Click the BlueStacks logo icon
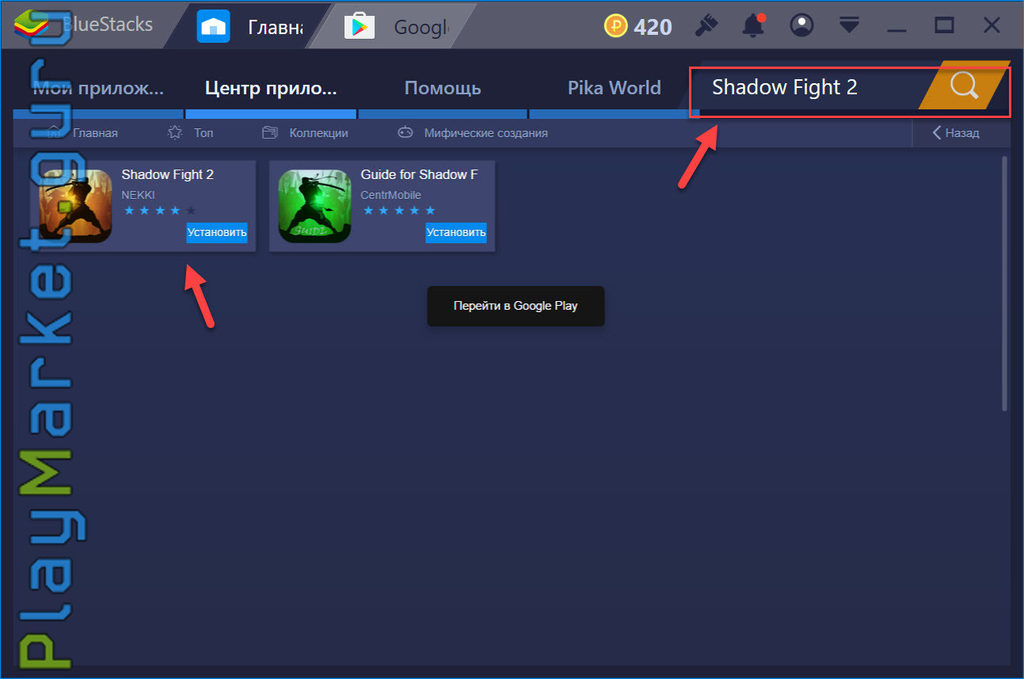The image size is (1024, 679). tap(31, 24)
